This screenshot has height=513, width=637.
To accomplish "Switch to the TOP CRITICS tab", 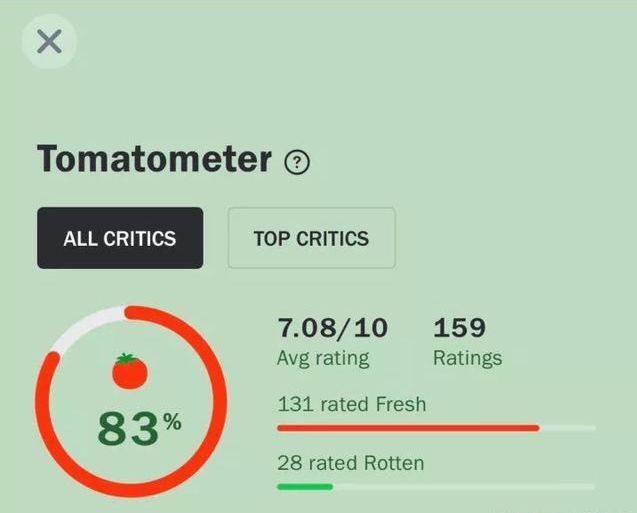I will 312,238.
